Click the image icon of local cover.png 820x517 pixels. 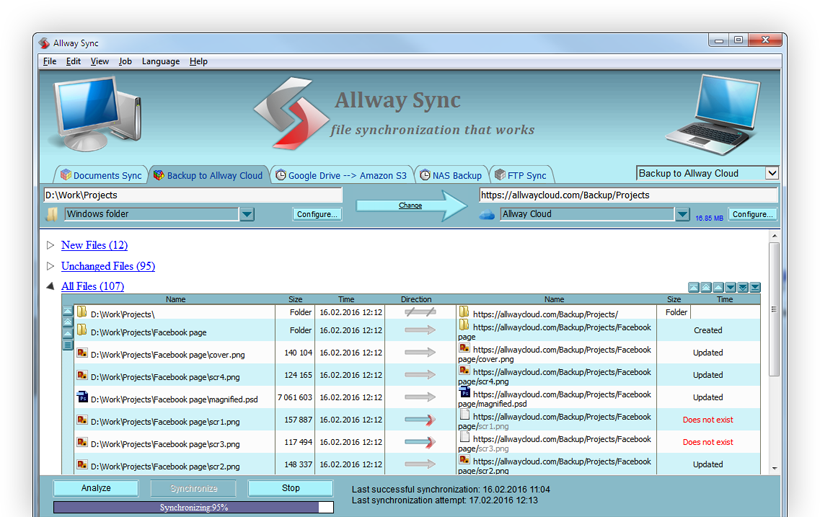[82, 353]
